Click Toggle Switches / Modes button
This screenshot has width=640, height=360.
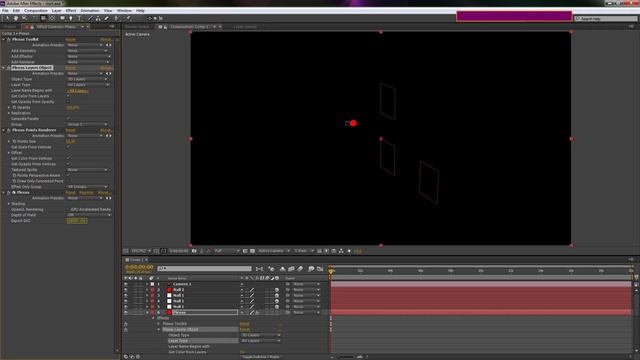pos(261,357)
